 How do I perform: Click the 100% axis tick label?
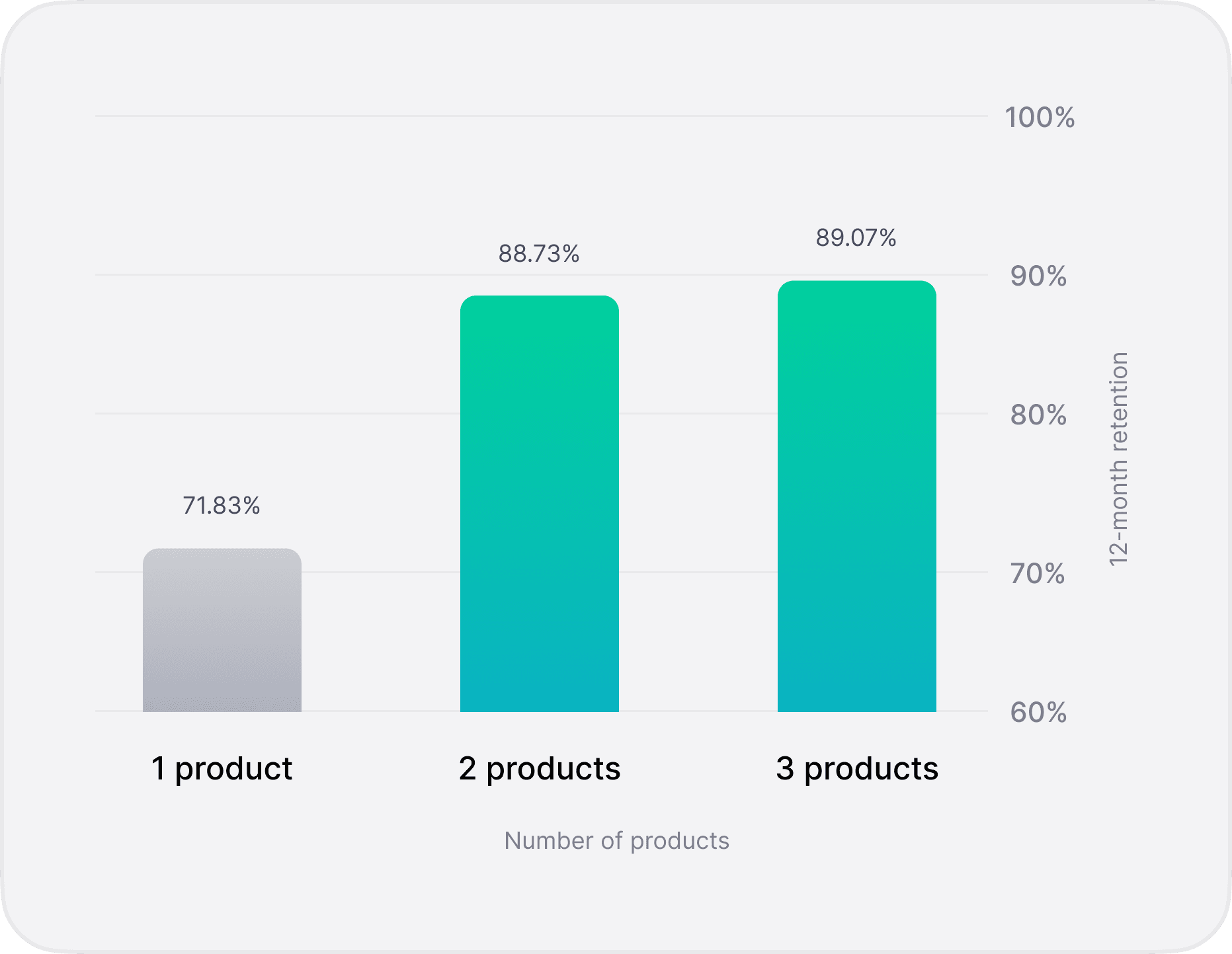click(x=1040, y=118)
